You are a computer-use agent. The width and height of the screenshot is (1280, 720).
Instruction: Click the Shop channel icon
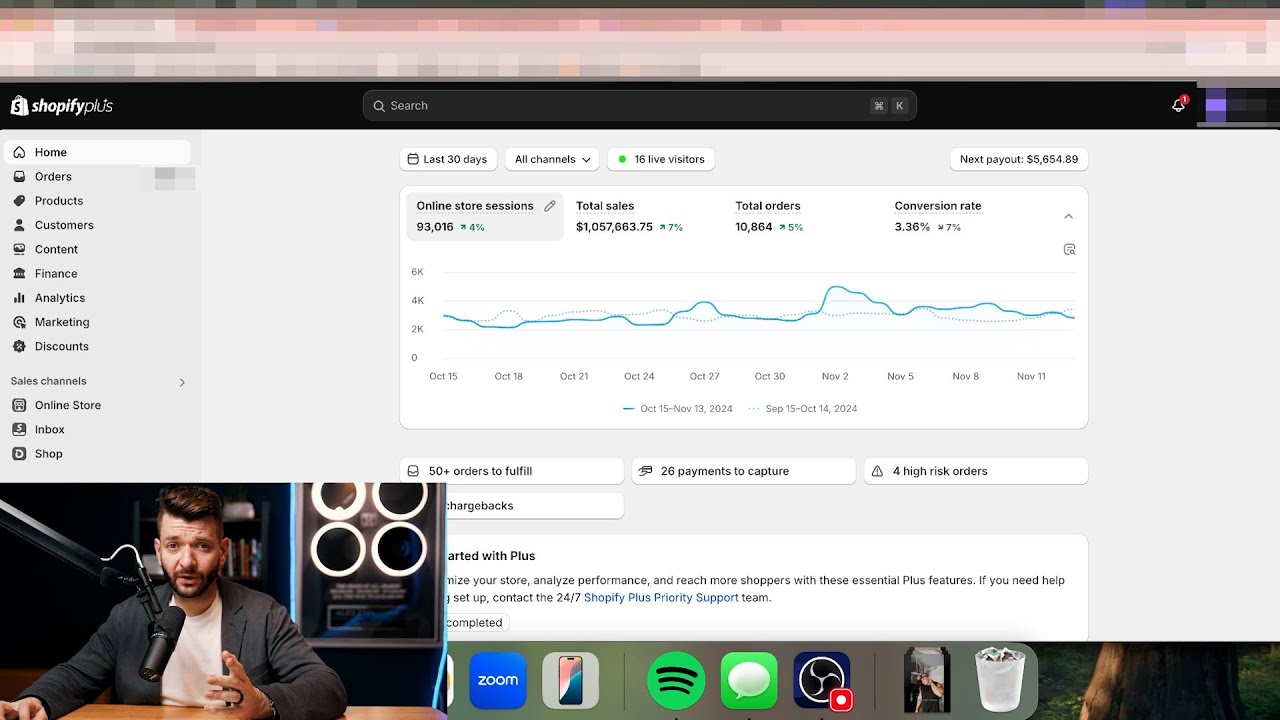click(19, 454)
